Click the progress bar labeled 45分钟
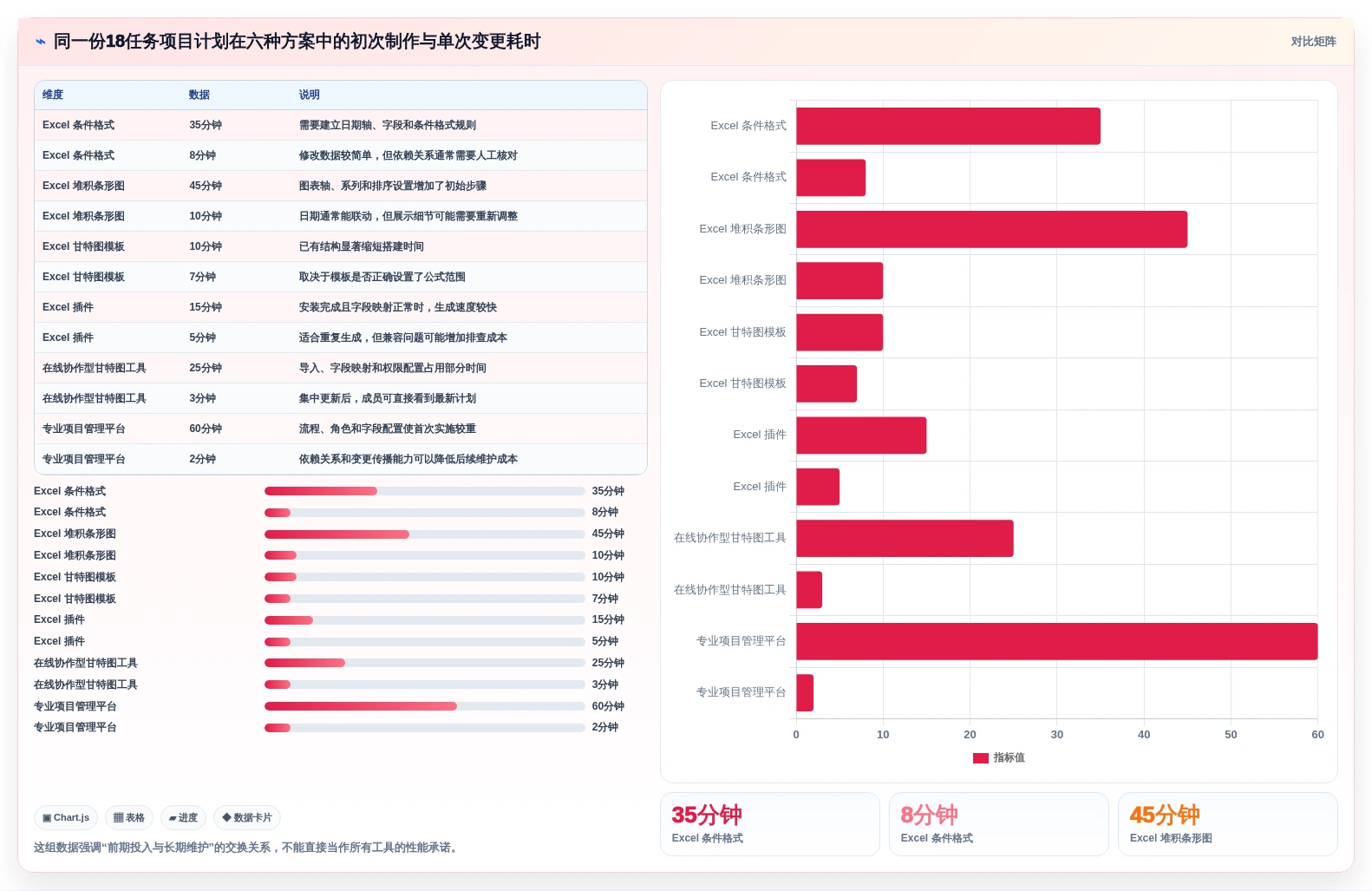Screen dimensions: 1372x891 point(425,534)
